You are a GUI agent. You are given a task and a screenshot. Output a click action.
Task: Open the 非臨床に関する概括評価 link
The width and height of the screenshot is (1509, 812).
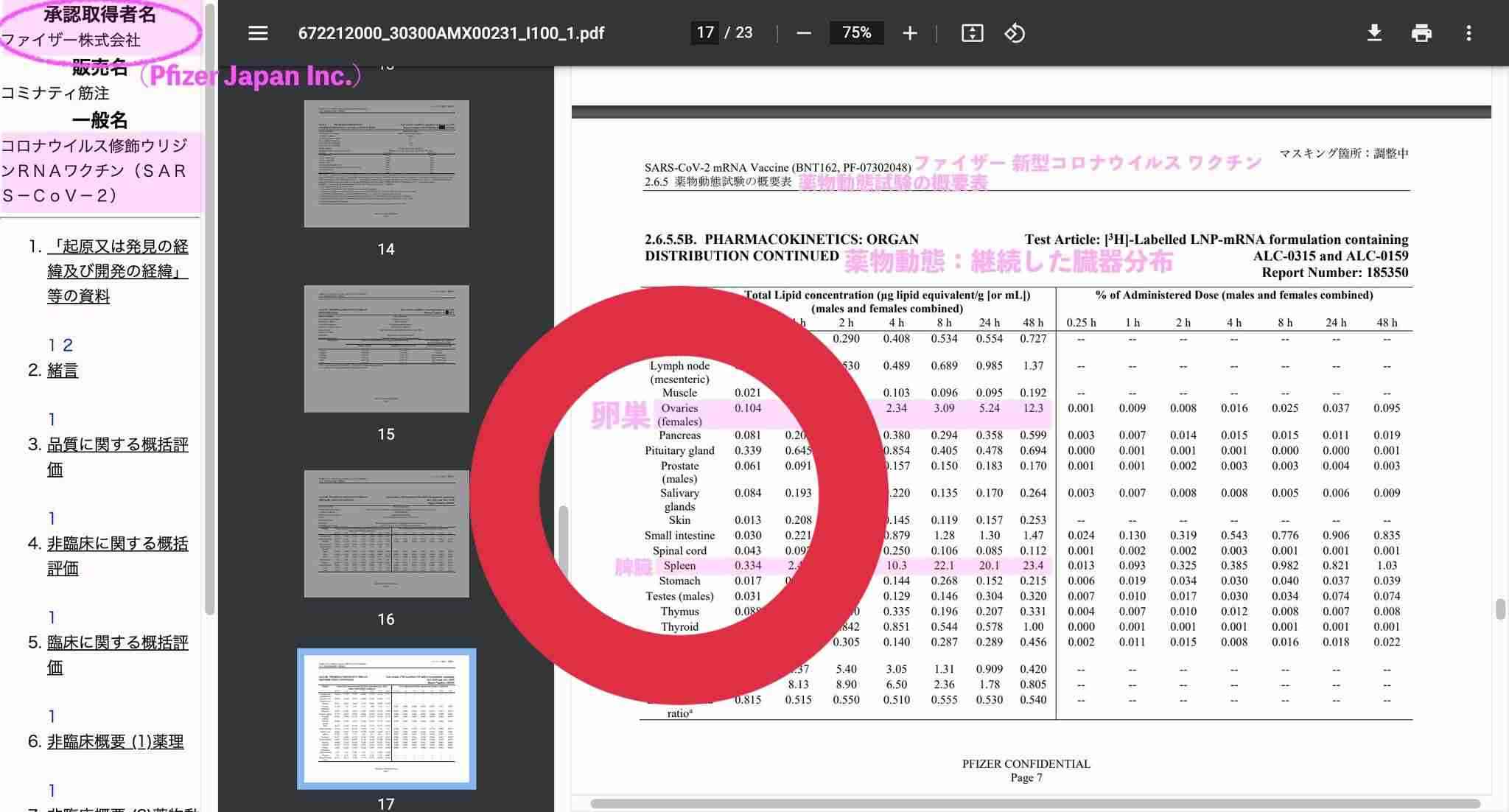[x=118, y=556]
